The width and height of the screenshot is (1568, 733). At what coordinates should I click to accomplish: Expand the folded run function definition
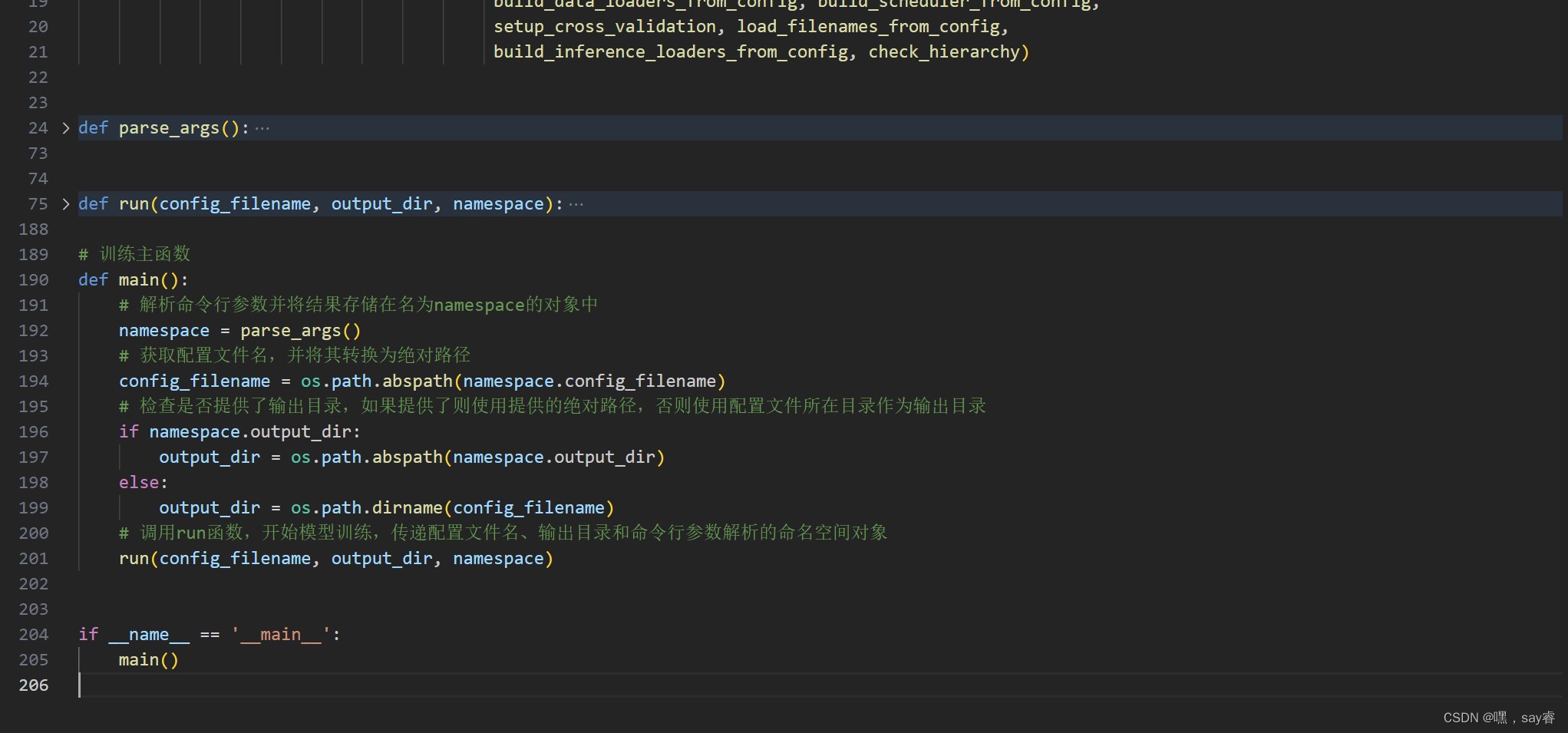tap(65, 204)
